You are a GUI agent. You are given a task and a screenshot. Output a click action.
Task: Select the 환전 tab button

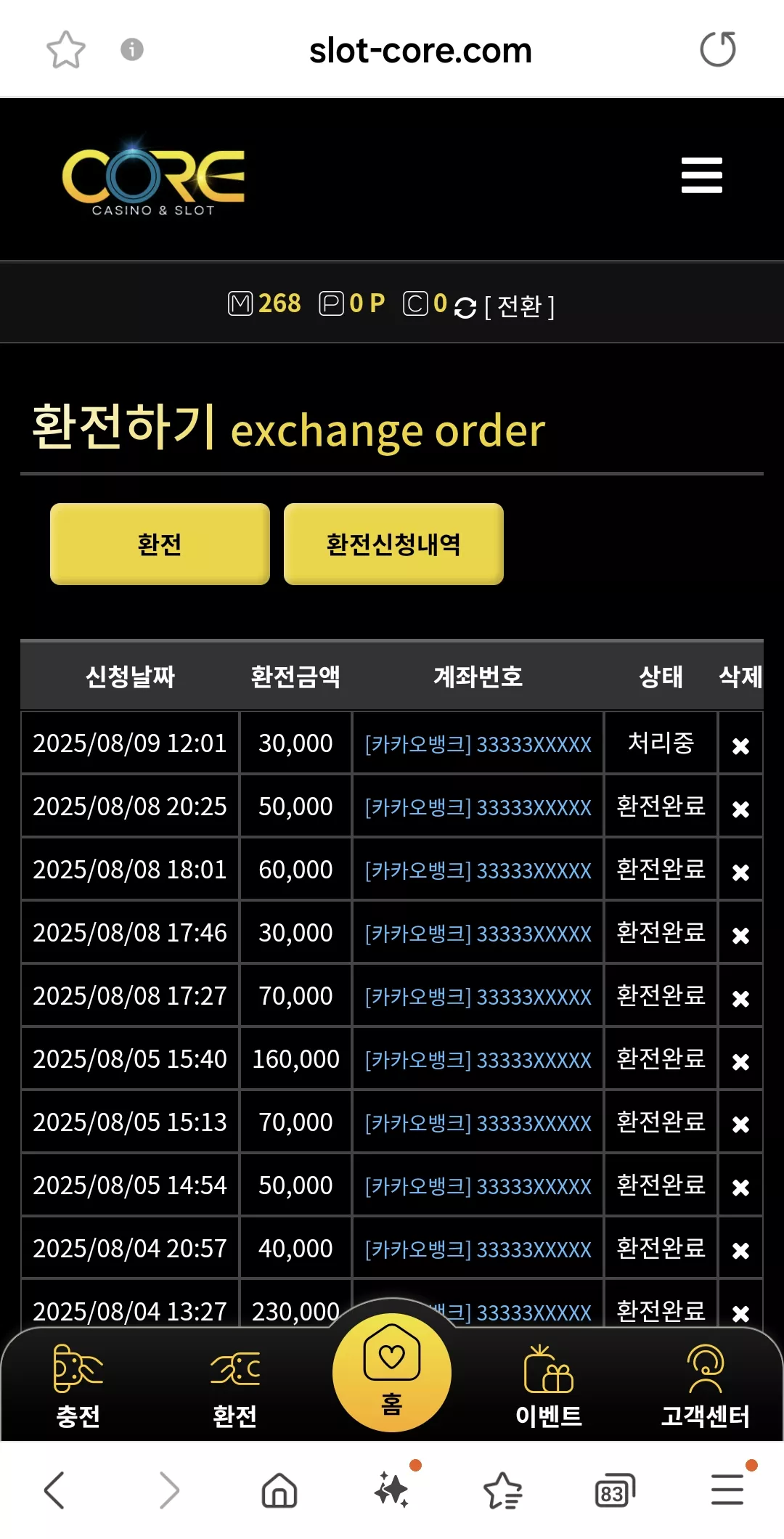point(160,544)
